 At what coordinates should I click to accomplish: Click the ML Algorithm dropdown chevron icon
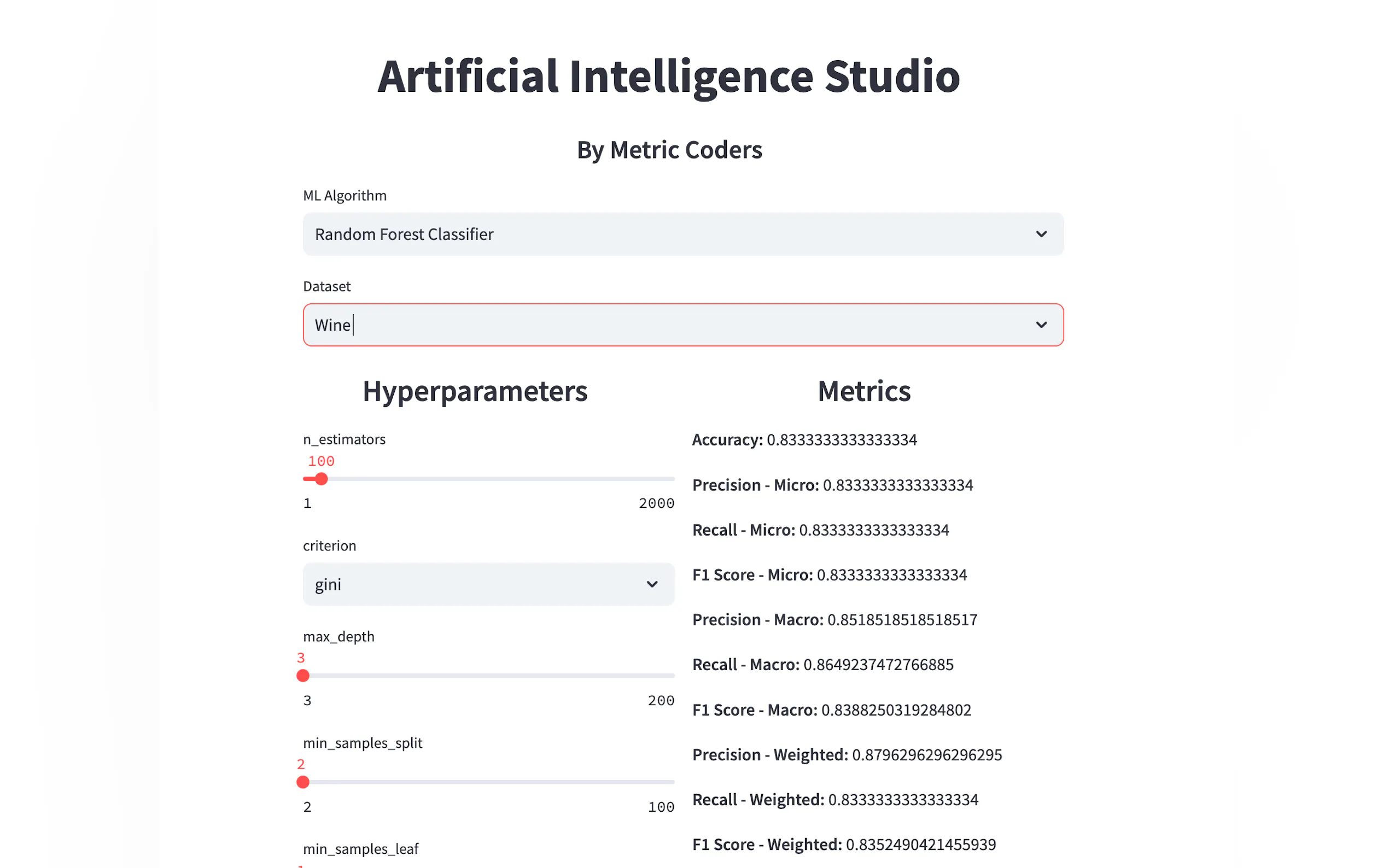(1041, 234)
